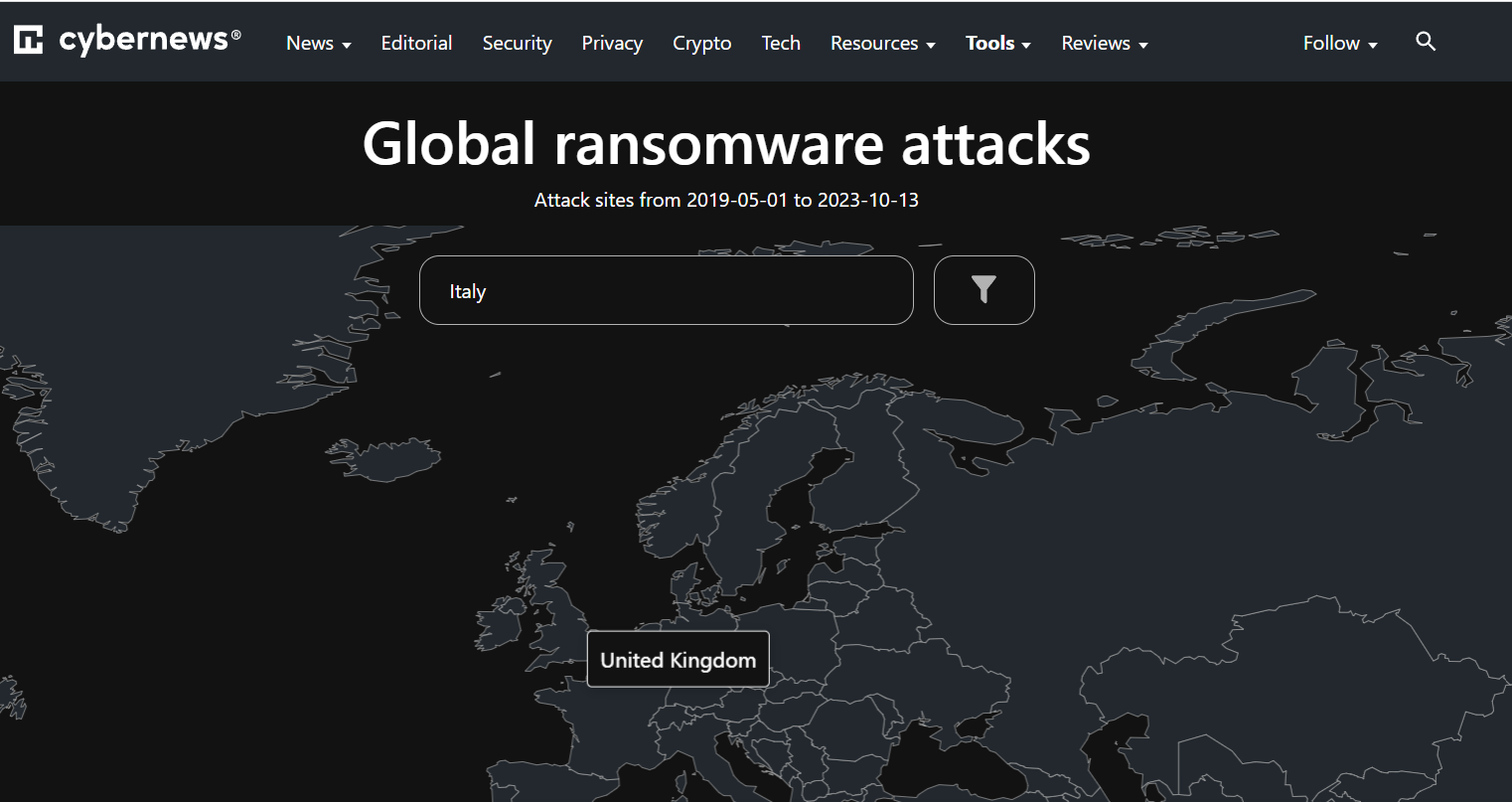Click the filter funnel icon button

coord(983,290)
